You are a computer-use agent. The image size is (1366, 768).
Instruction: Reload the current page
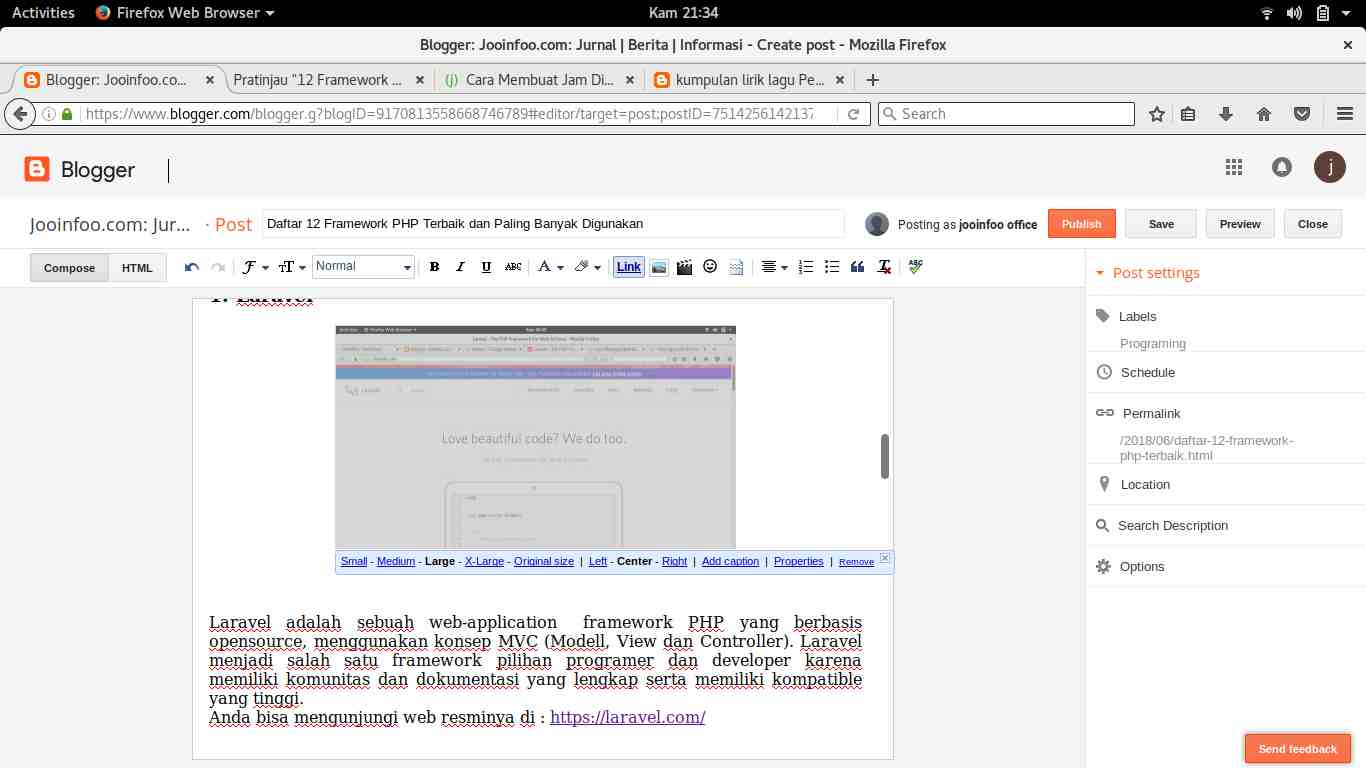(x=853, y=114)
